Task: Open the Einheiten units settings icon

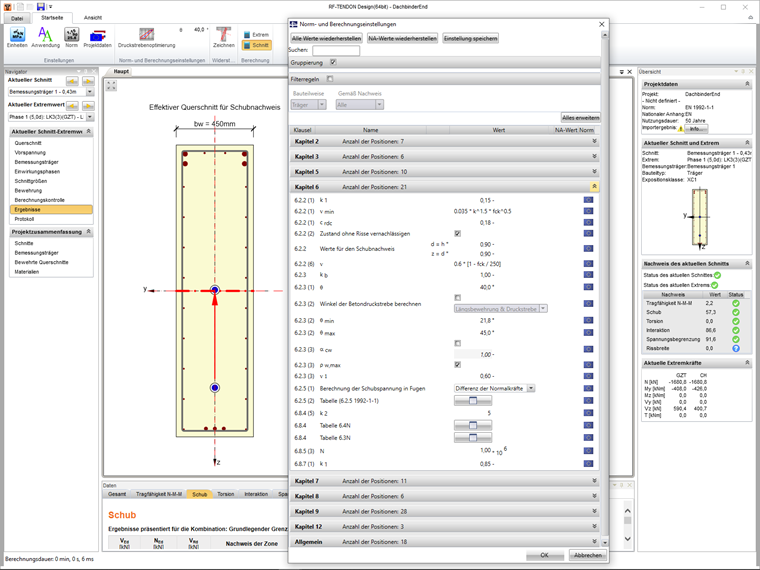Action: click(17, 37)
